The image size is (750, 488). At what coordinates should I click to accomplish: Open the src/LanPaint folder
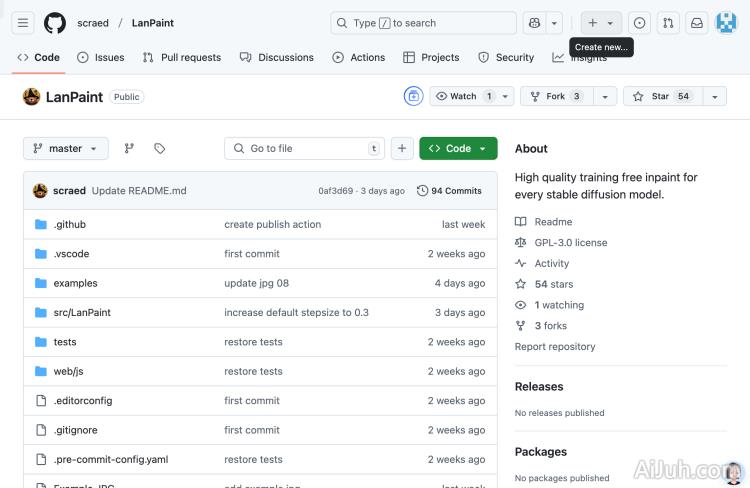[82, 312]
